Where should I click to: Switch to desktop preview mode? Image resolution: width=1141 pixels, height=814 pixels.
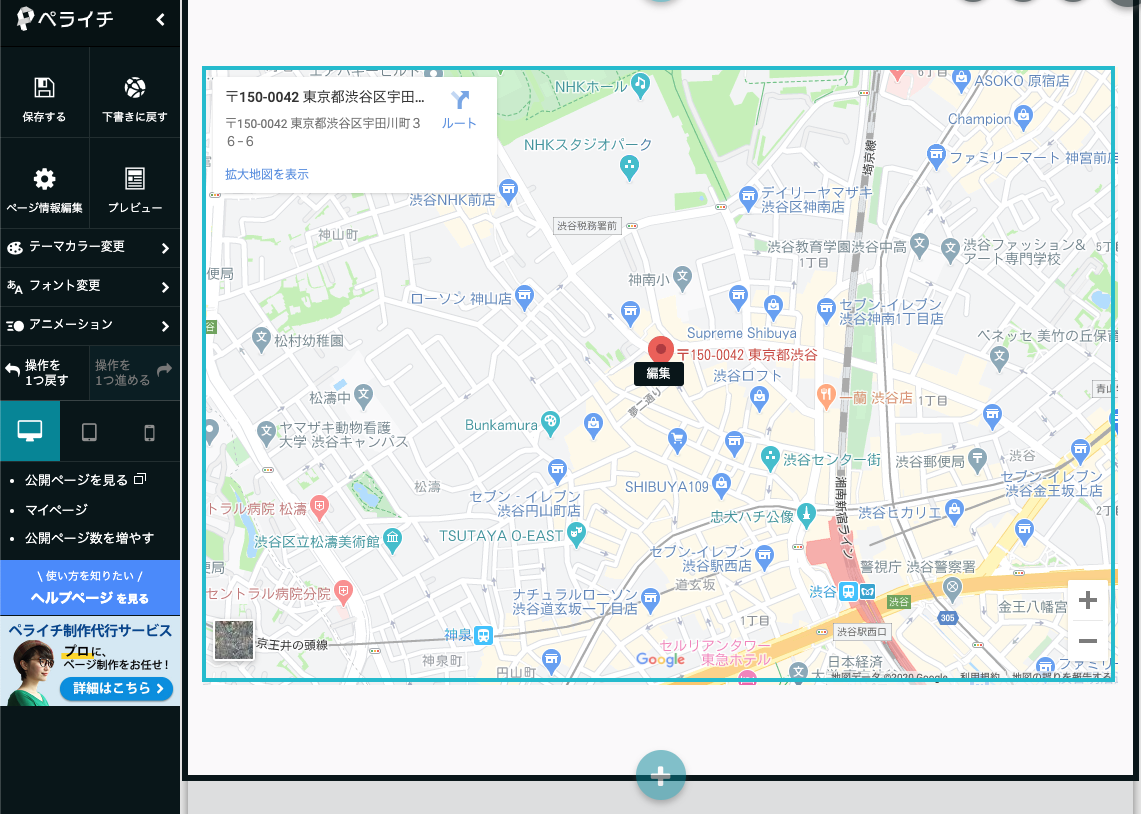[30, 431]
